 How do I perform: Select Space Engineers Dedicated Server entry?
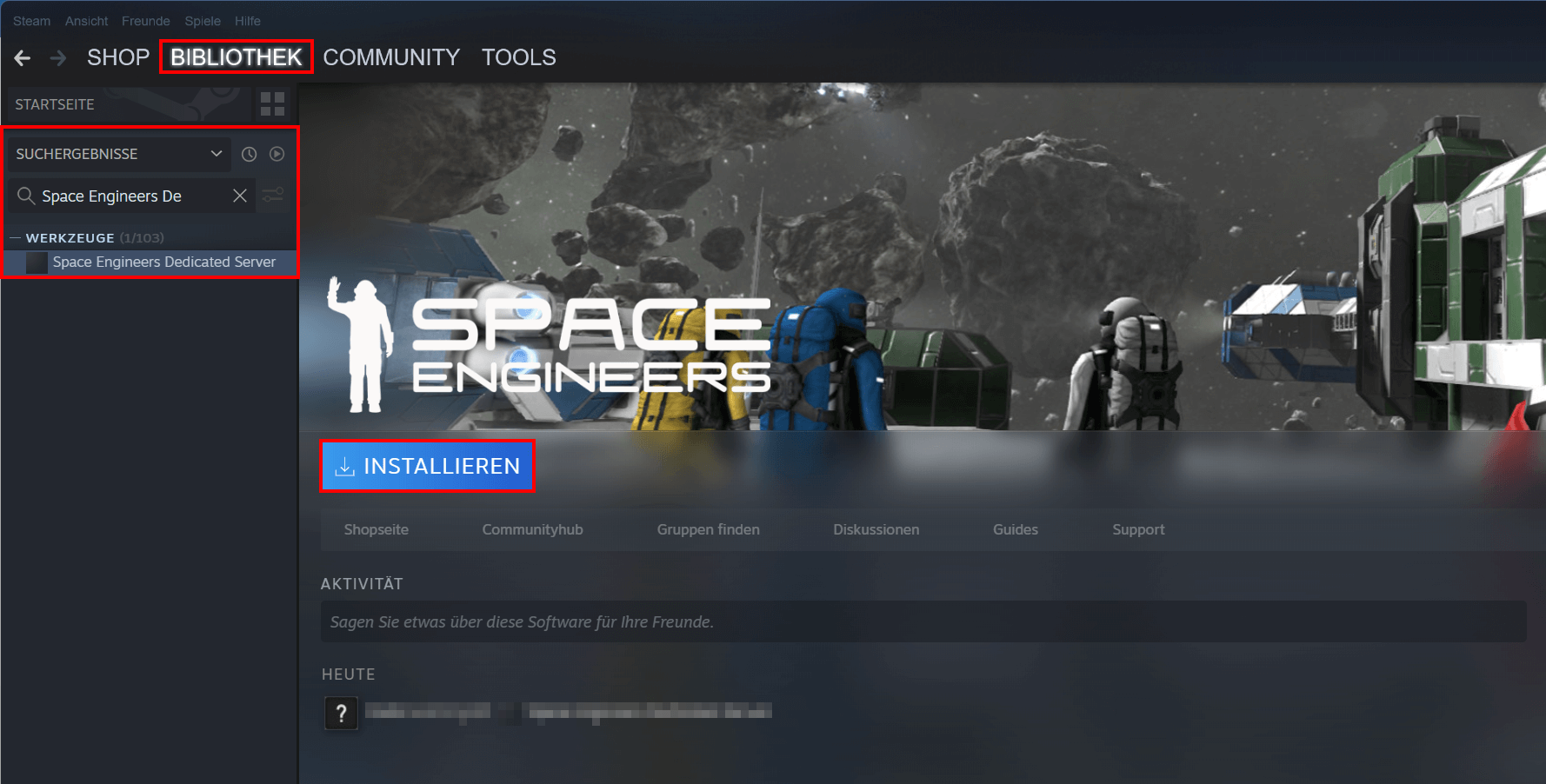[150, 262]
